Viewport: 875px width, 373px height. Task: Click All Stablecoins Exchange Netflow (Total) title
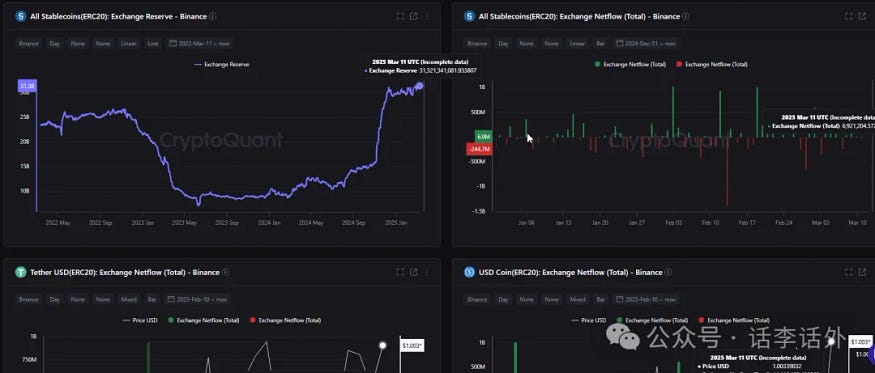point(579,16)
